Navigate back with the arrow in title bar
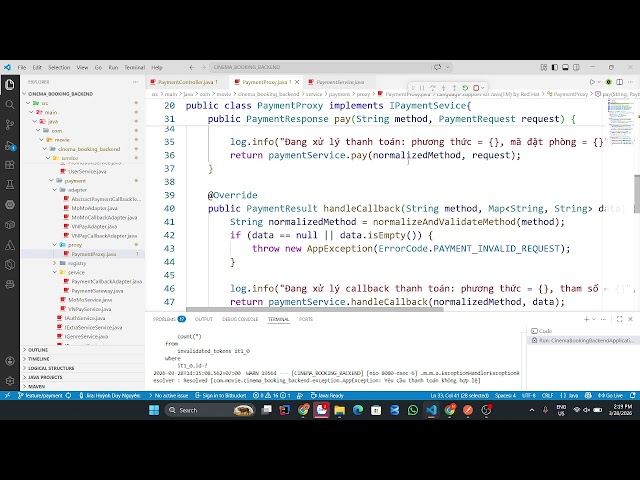640x480 pixels. pos(192,67)
